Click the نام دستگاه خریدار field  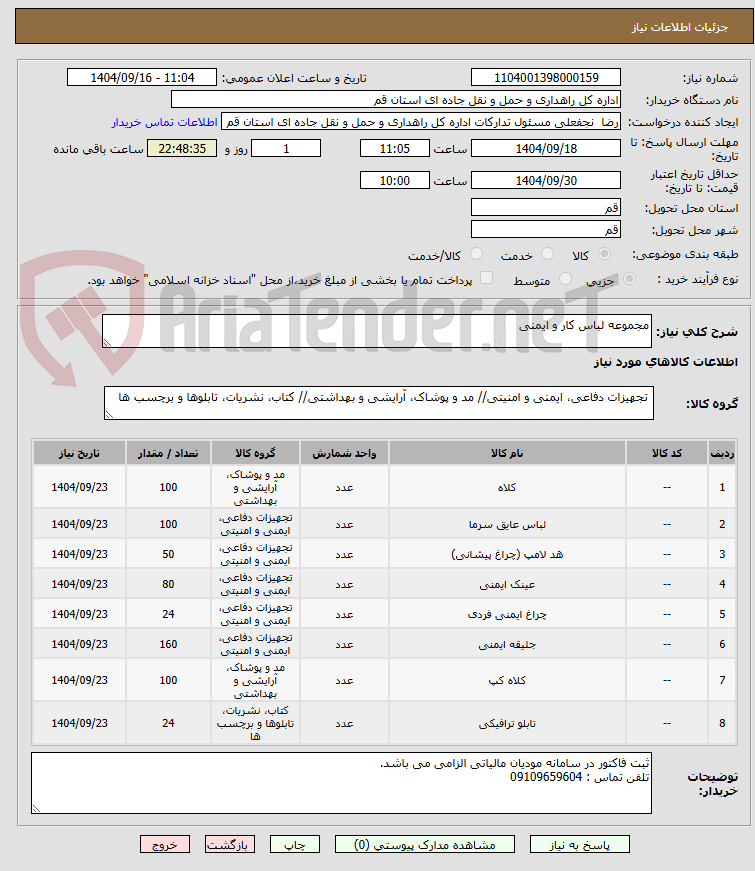point(396,100)
